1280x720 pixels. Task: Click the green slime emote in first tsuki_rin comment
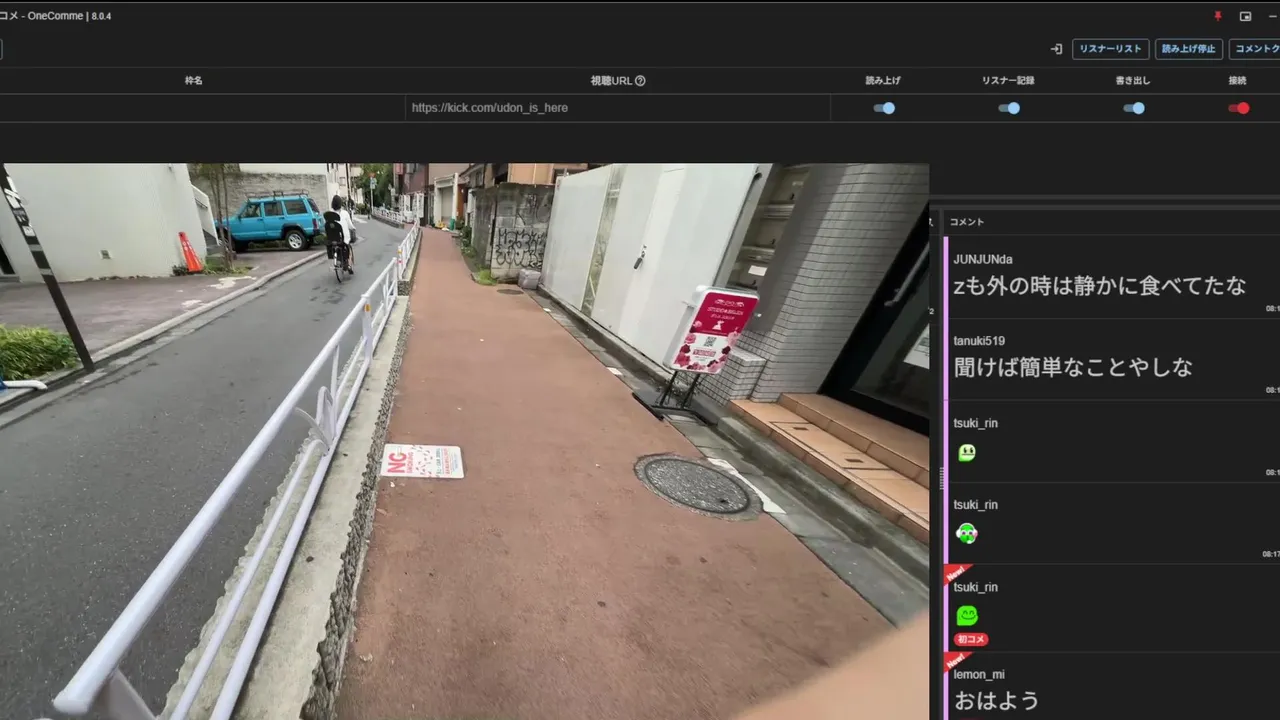[967, 452]
